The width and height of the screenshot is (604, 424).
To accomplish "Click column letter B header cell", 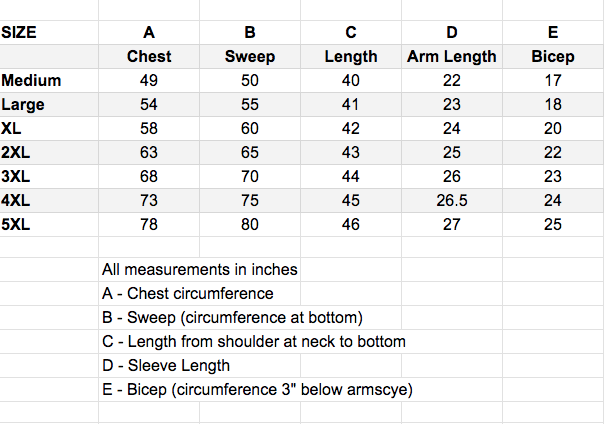I will pyautogui.click(x=250, y=31).
